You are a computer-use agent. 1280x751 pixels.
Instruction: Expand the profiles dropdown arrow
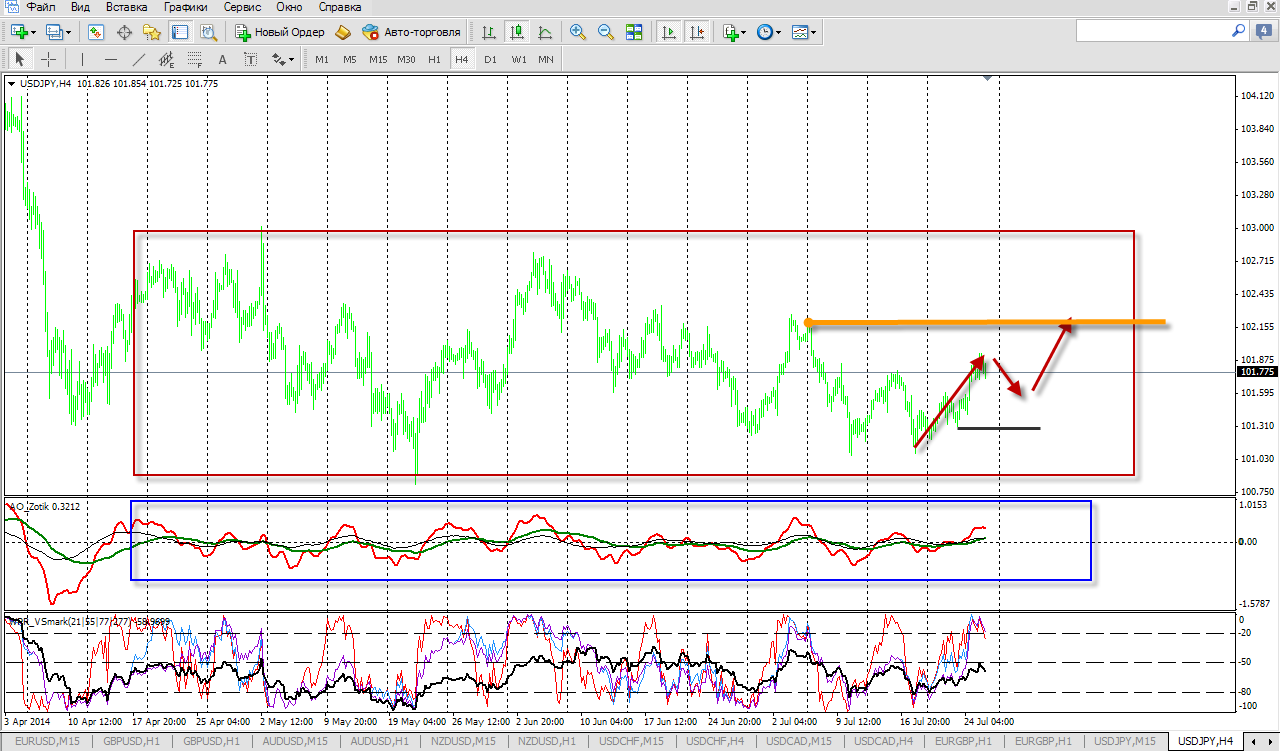69,32
